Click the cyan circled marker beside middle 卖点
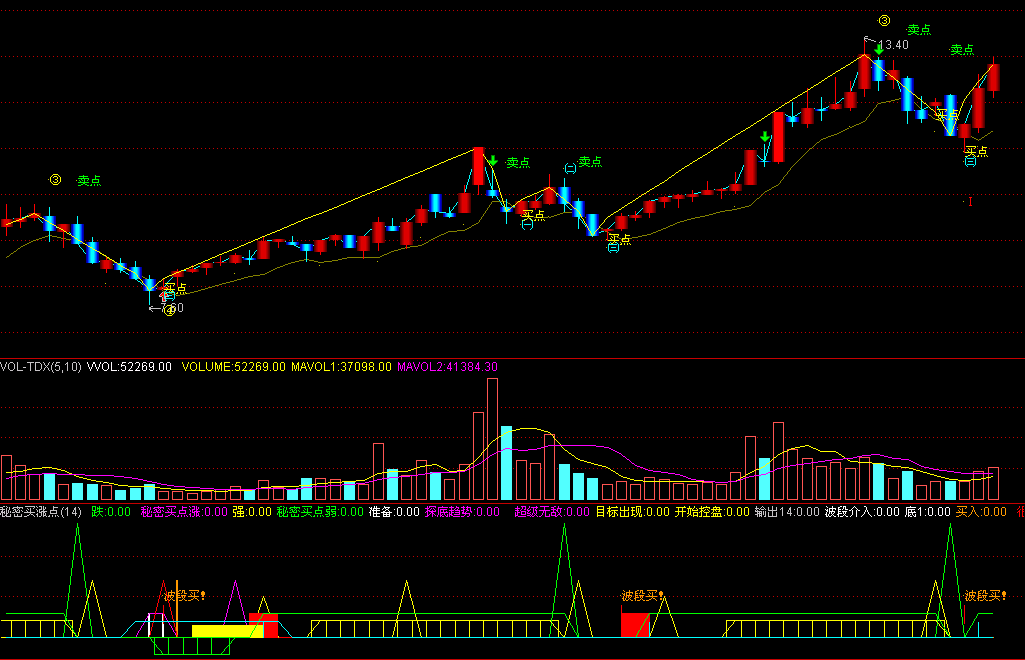1025x660 pixels. click(x=570, y=168)
